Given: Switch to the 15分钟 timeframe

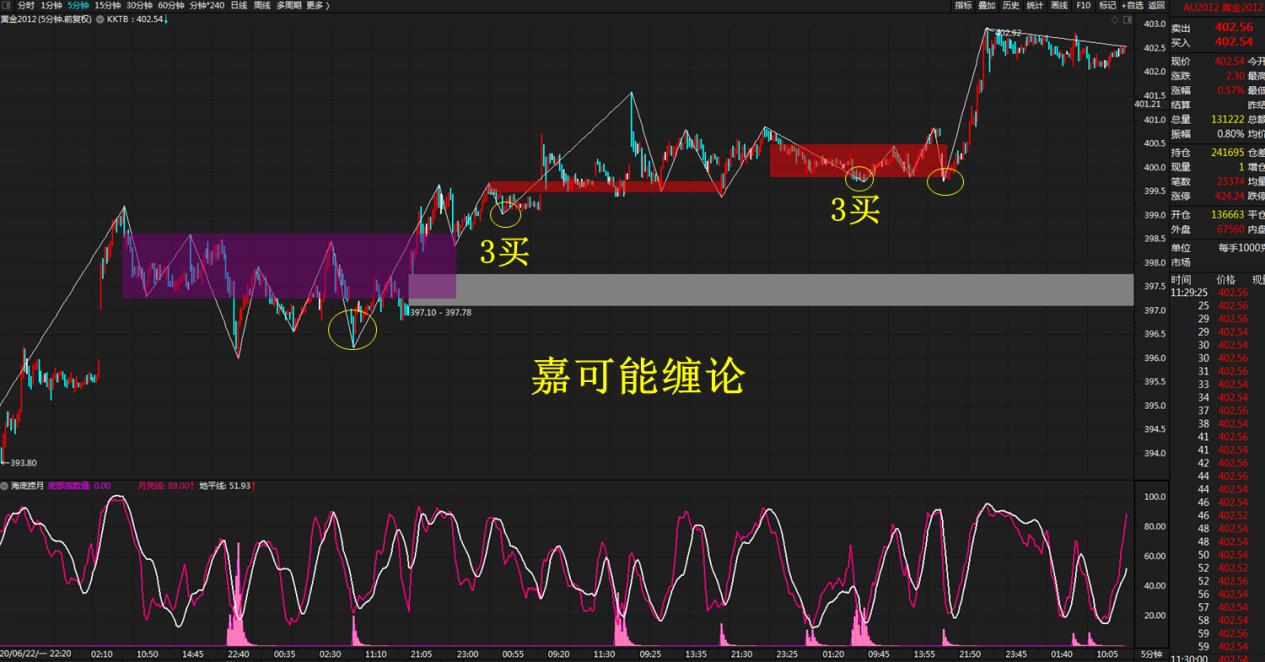Looking at the screenshot, I should pyautogui.click(x=107, y=5).
